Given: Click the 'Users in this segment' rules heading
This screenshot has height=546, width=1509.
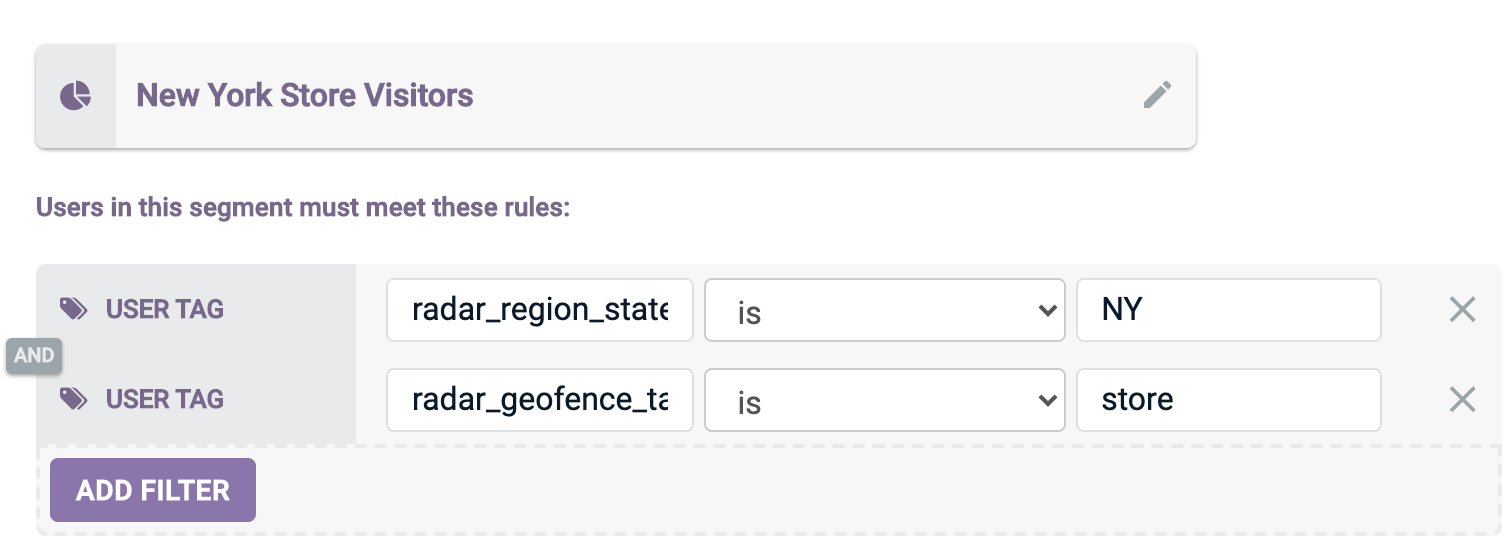Looking at the screenshot, I should point(302,208).
